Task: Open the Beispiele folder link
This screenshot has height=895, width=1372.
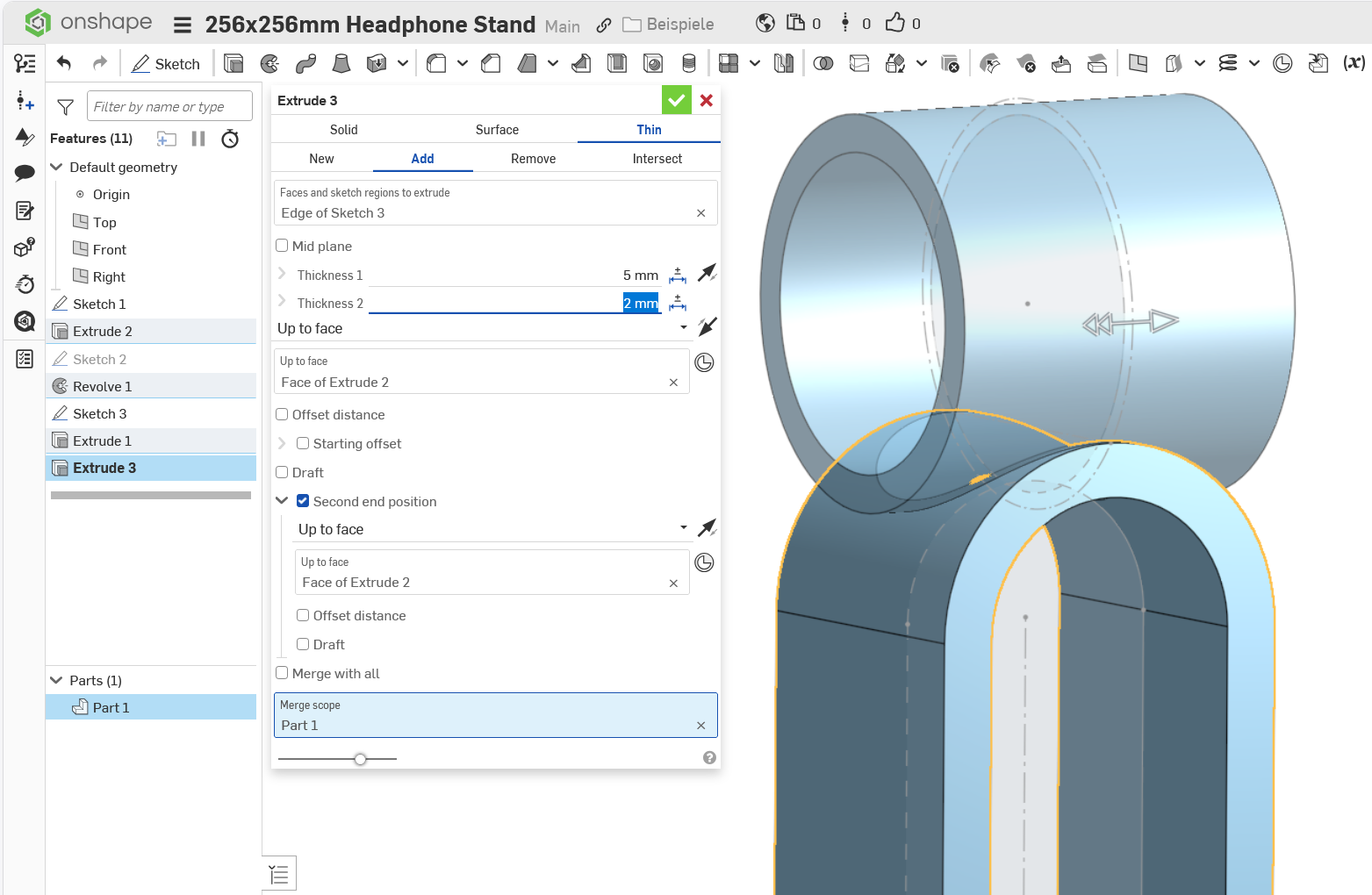Action: pyautogui.click(x=669, y=25)
